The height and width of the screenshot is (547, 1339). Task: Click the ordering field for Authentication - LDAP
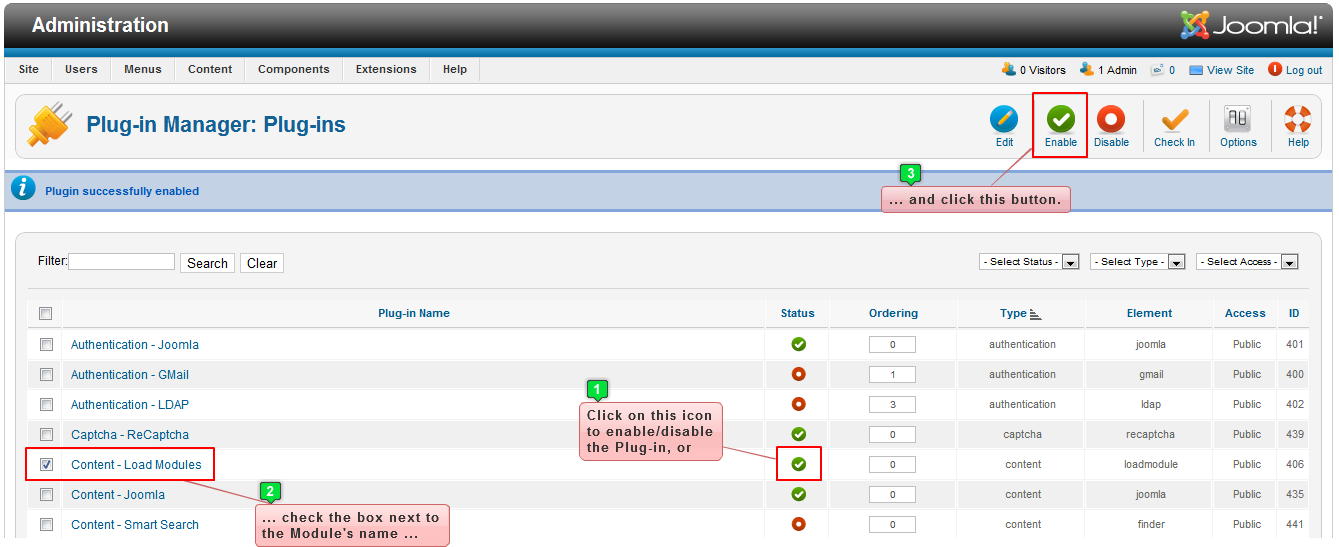pos(893,405)
